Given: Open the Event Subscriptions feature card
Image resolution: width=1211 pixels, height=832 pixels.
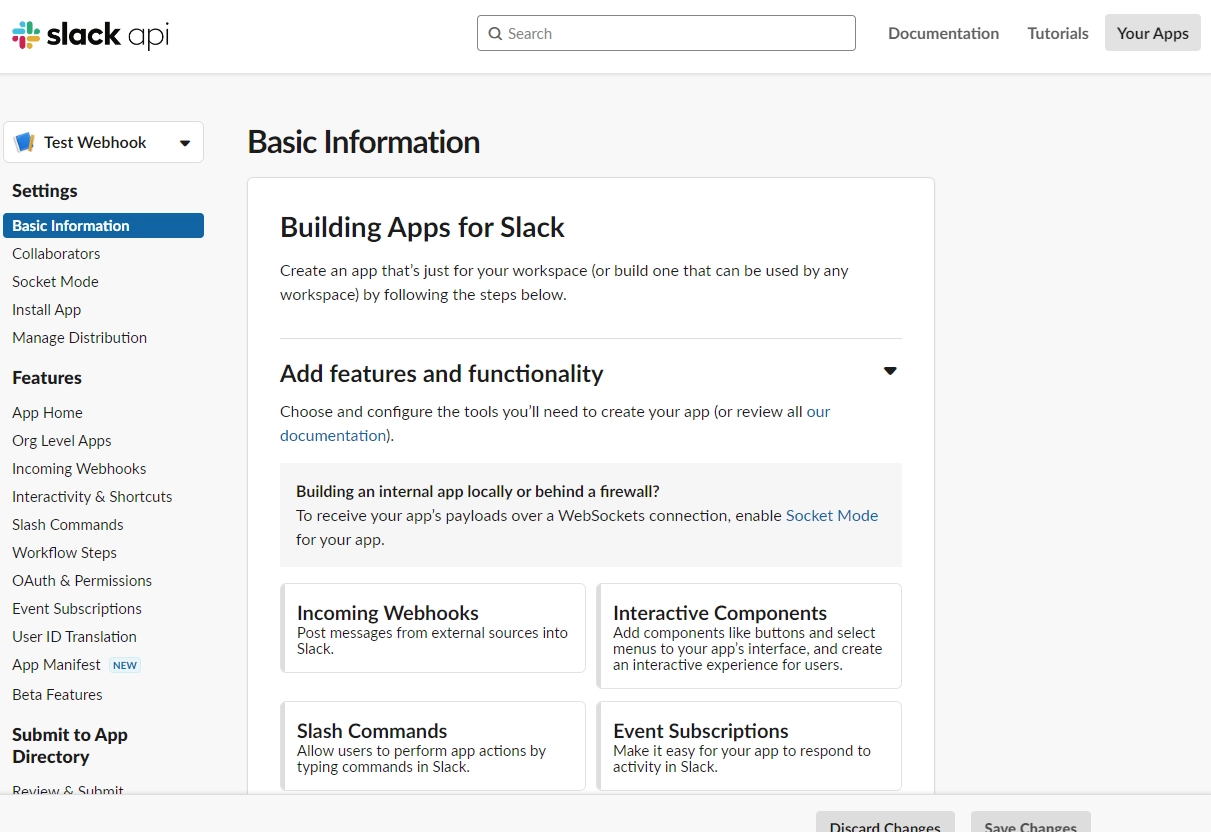Looking at the screenshot, I should tap(749, 746).
